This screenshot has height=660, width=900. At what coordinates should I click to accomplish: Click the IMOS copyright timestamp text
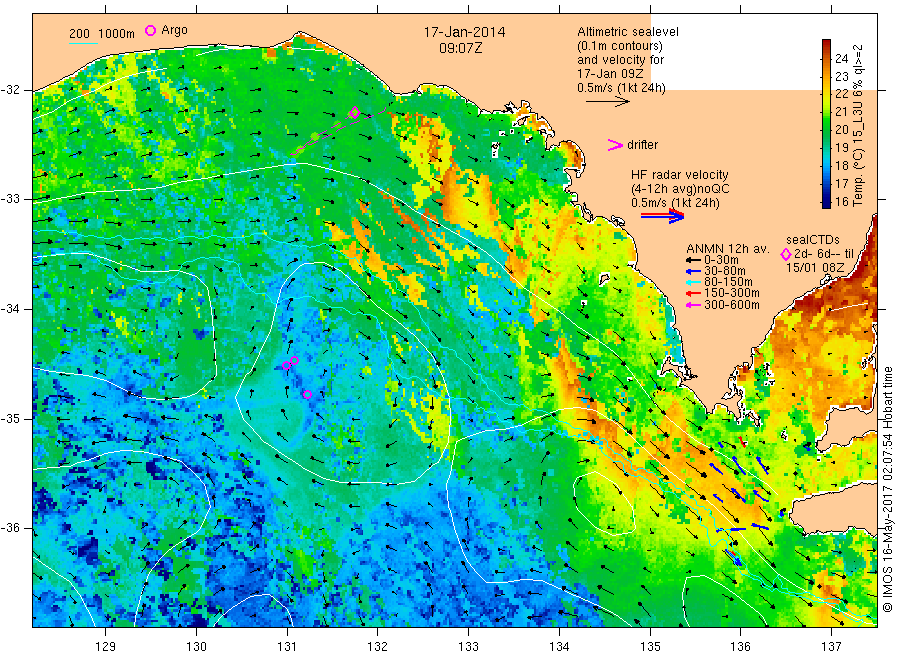[887, 490]
